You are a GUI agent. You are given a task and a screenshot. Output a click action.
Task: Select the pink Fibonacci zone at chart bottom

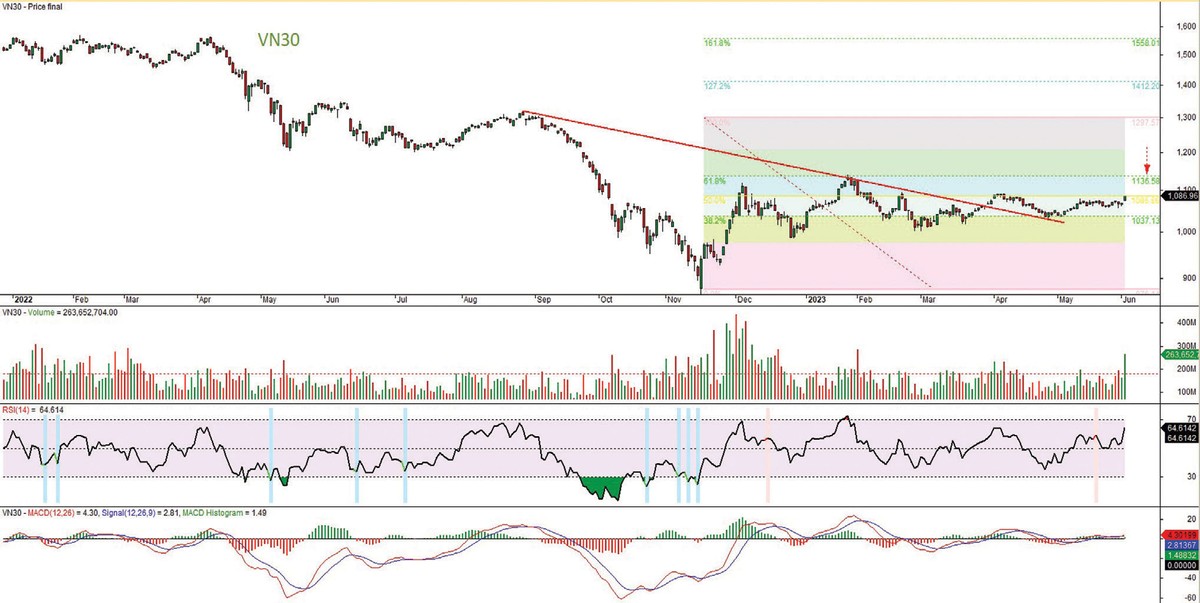pos(900,265)
